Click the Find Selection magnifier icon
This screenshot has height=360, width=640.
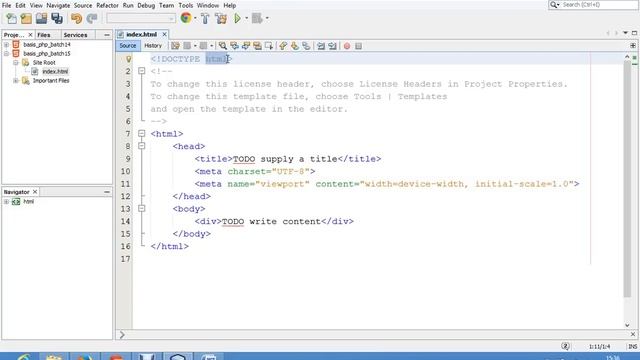point(222,46)
